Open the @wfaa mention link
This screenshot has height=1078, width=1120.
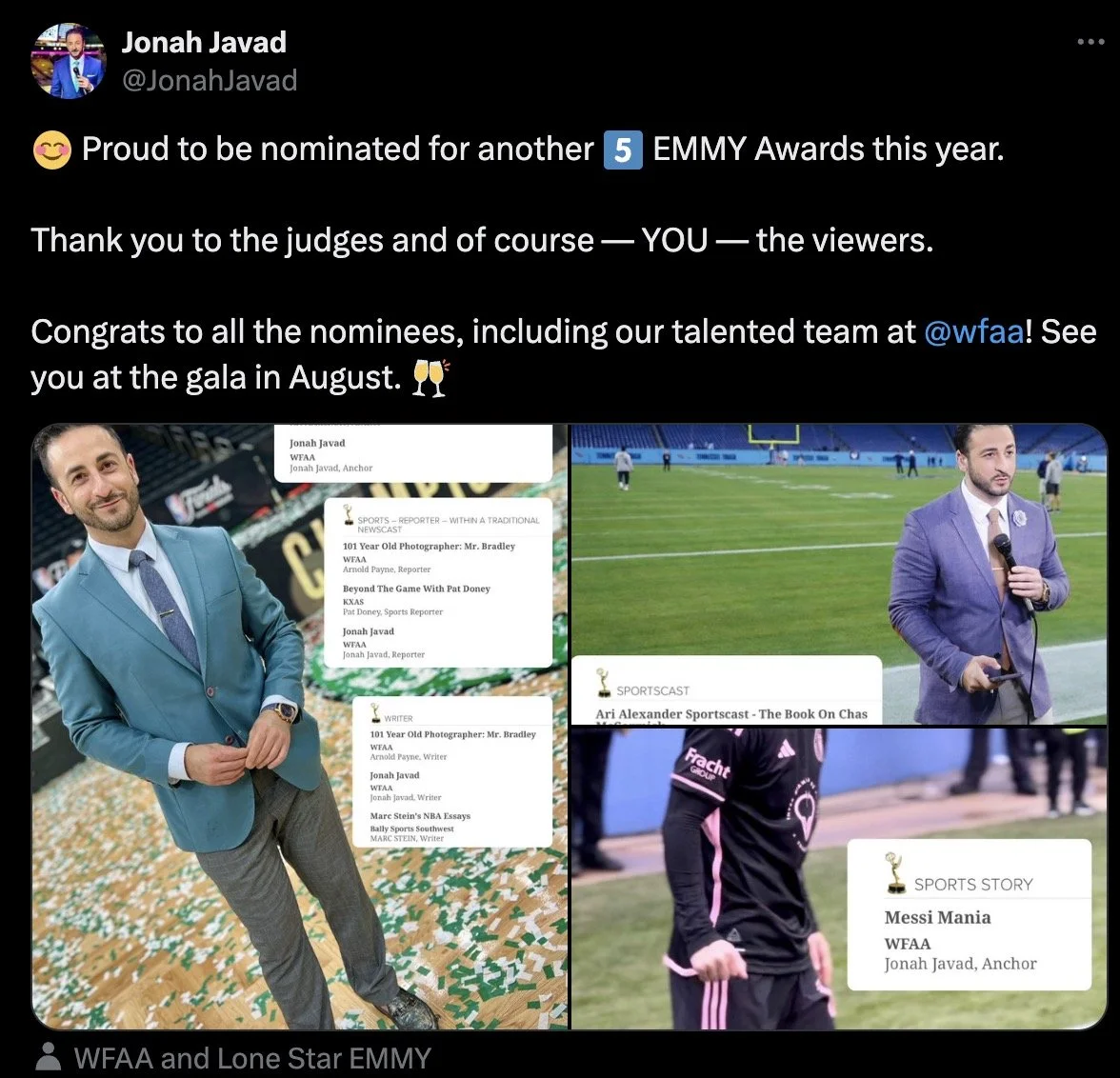(973, 332)
